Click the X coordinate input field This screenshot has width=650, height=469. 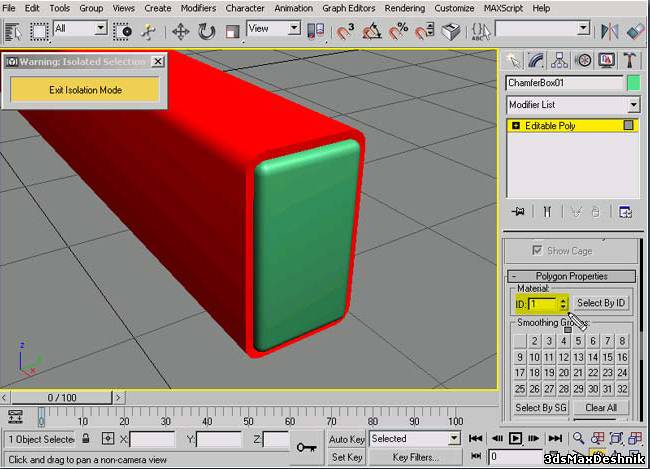(152, 439)
